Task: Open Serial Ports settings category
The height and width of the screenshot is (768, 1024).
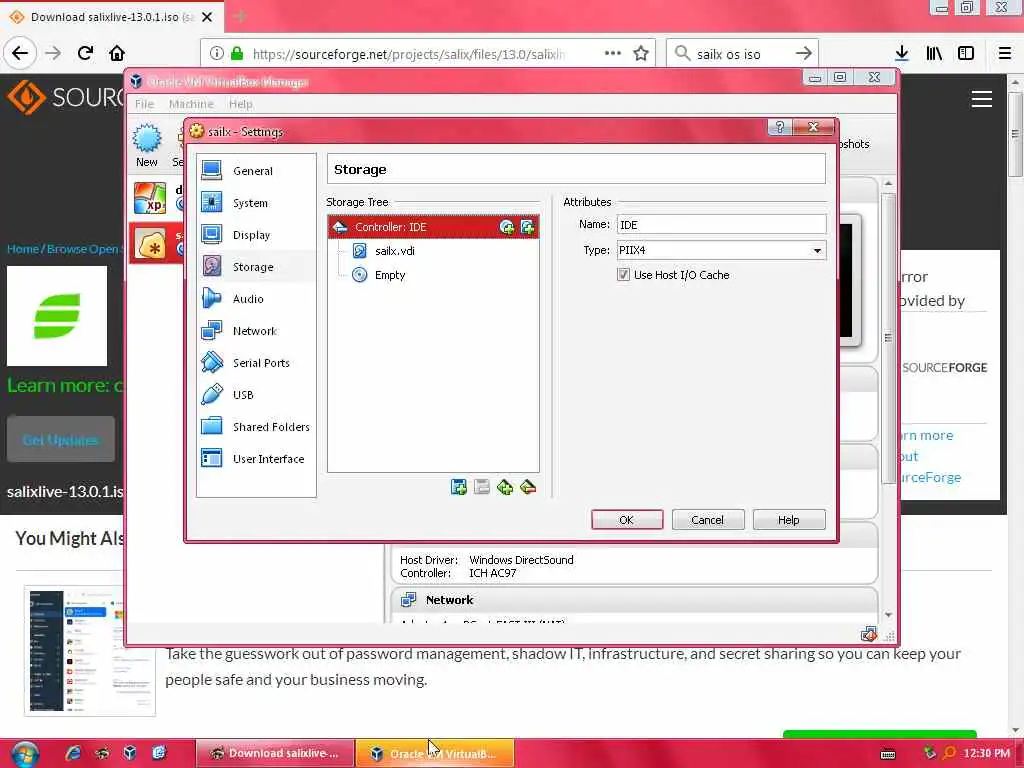Action: 256,362
